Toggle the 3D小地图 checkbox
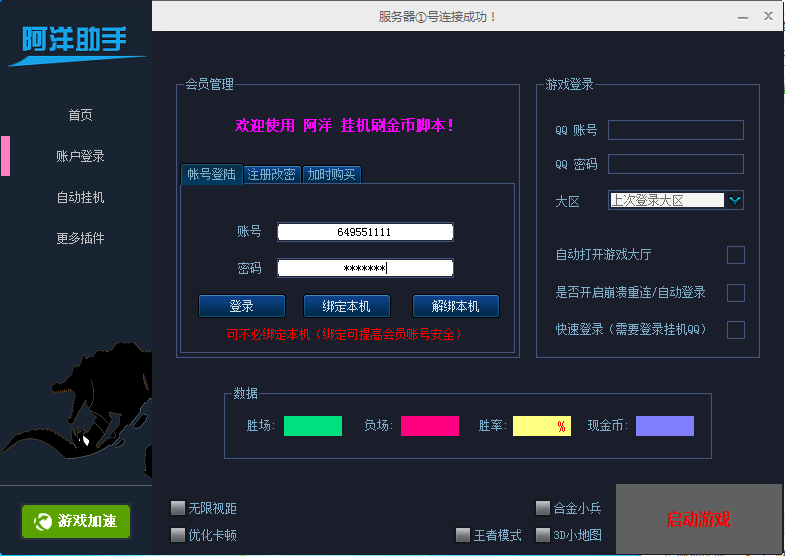Viewport: 785px width, 556px height. pyautogui.click(x=543, y=534)
